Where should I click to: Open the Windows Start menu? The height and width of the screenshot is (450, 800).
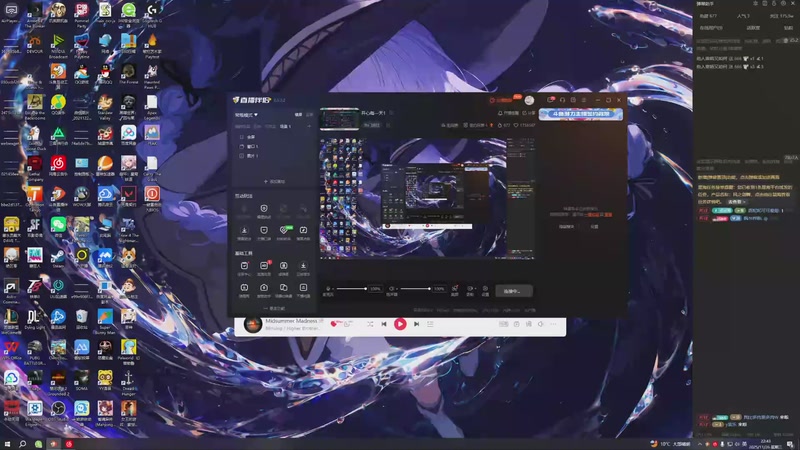pyautogui.click(x=7, y=444)
